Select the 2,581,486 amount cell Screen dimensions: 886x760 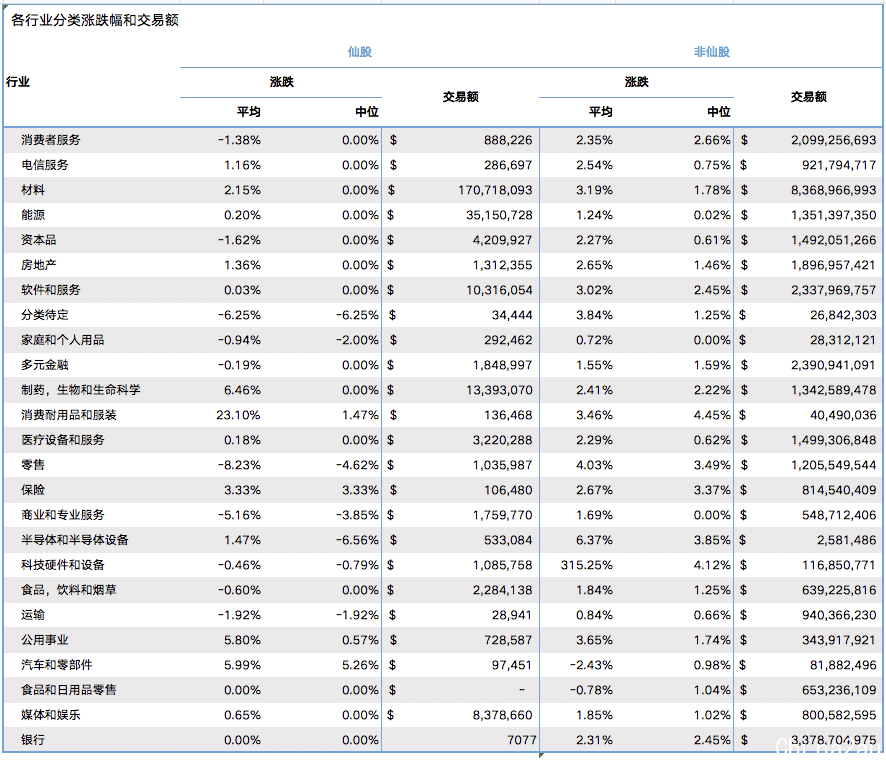[846, 540]
